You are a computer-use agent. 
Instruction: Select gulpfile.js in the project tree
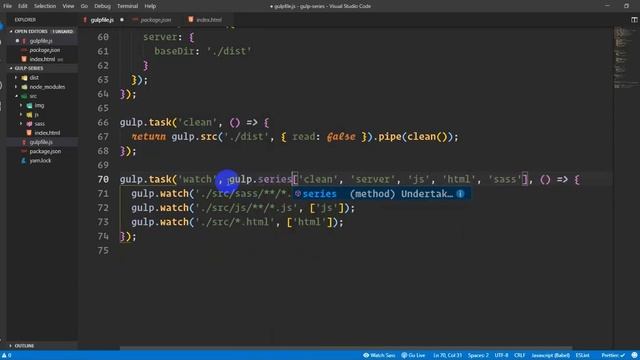41,142
